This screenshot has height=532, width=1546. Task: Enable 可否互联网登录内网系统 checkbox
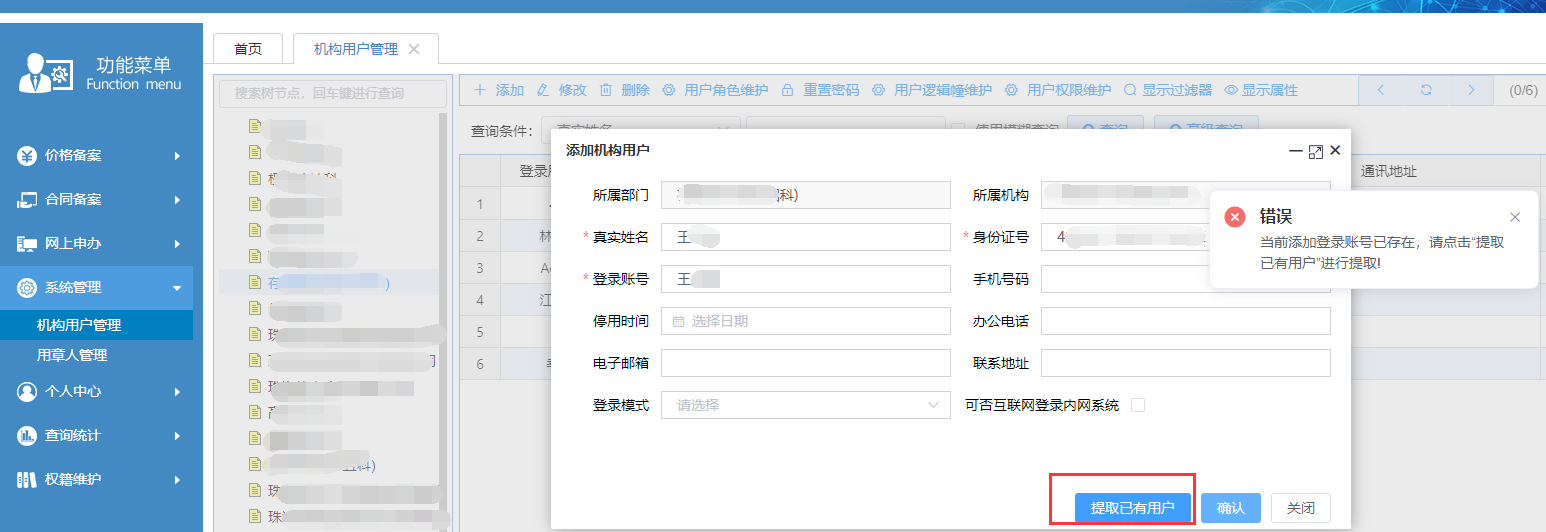[1137, 405]
